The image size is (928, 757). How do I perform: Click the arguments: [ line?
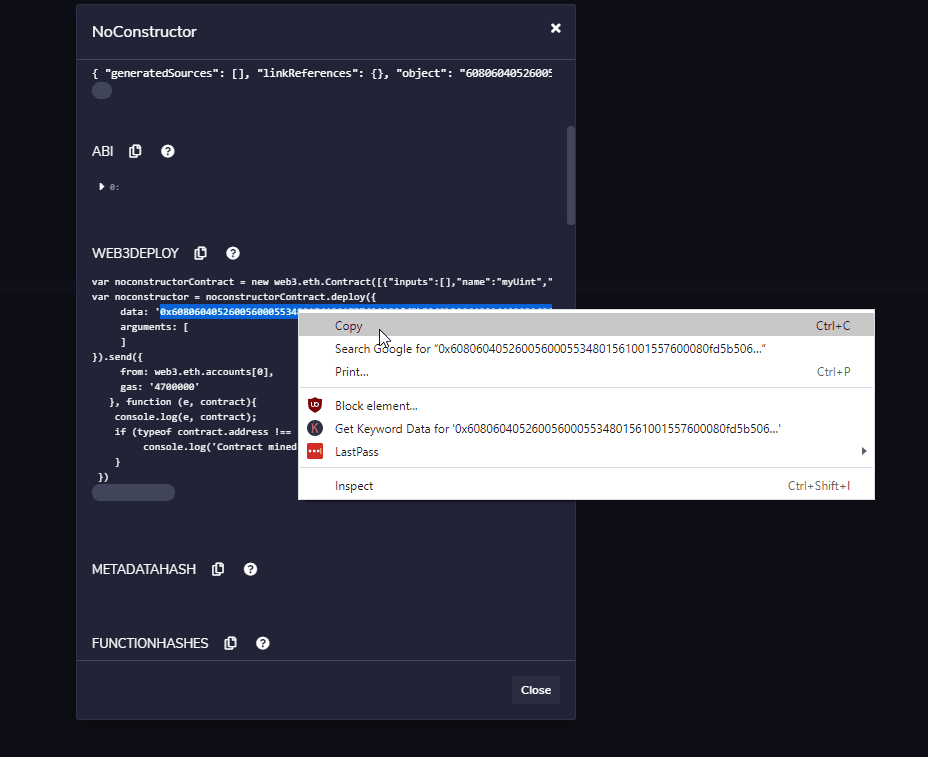tap(154, 327)
